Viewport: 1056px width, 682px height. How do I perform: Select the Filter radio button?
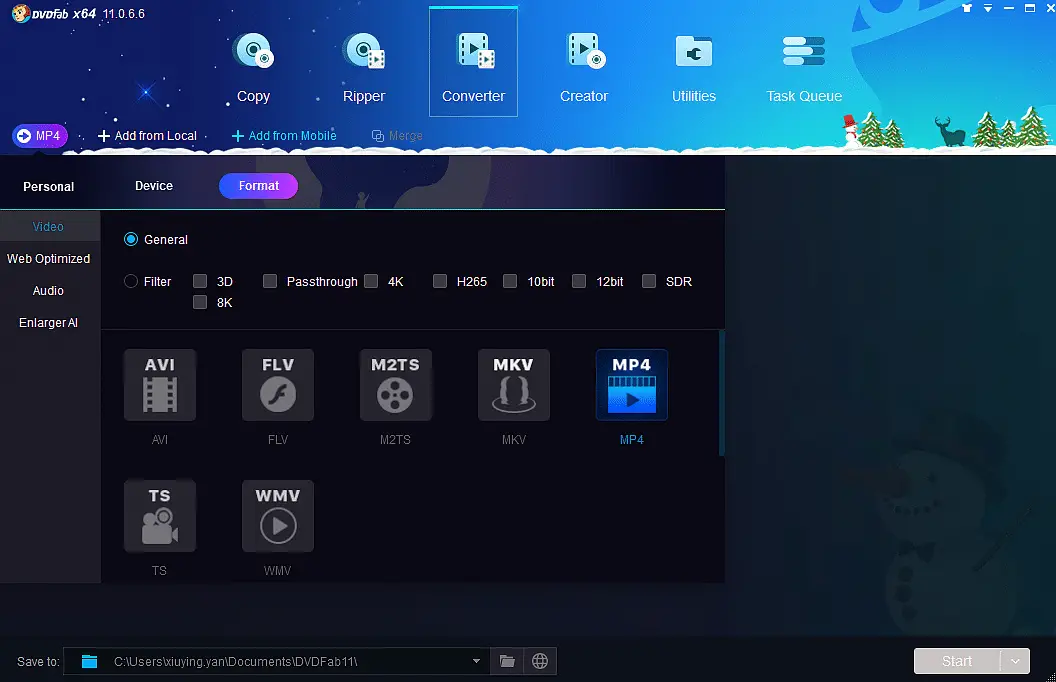click(x=131, y=281)
